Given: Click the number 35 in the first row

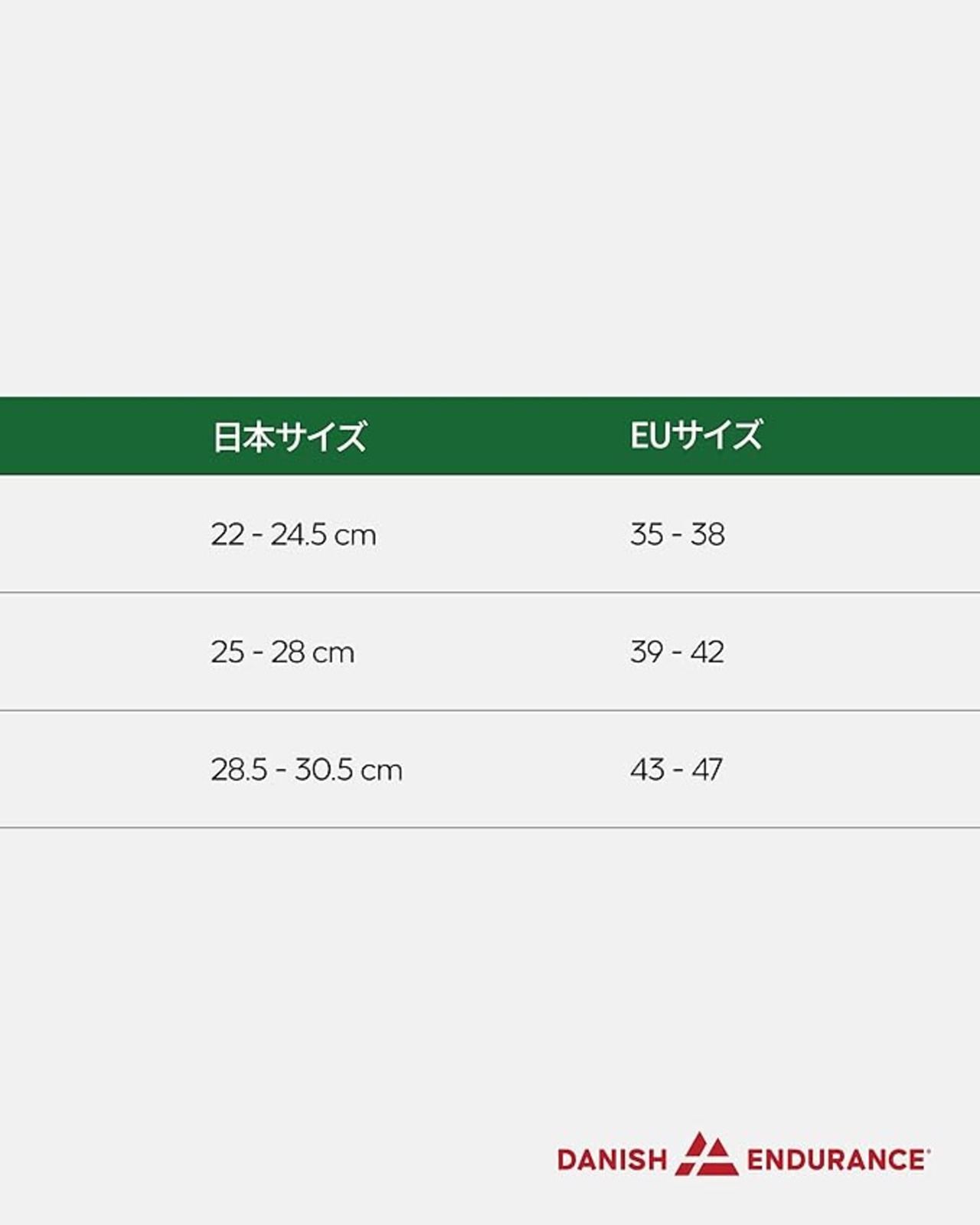Looking at the screenshot, I should [x=647, y=534].
